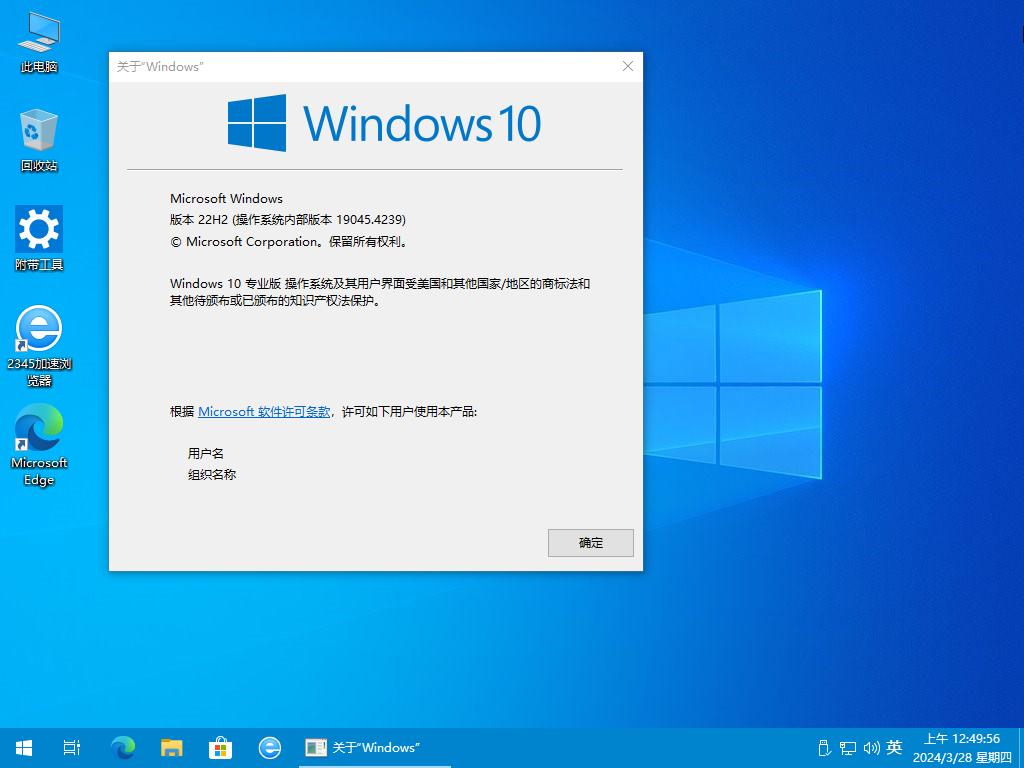Click the 组织名称 label
The height and width of the screenshot is (768, 1024).
pyautogui.click(x=212, y=475)
